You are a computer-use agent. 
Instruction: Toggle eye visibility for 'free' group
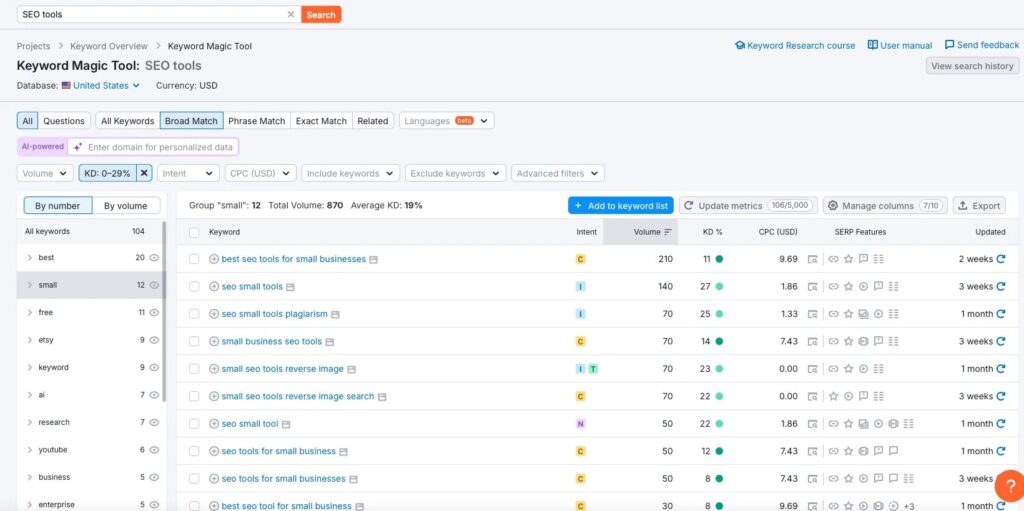coord(154,312)
